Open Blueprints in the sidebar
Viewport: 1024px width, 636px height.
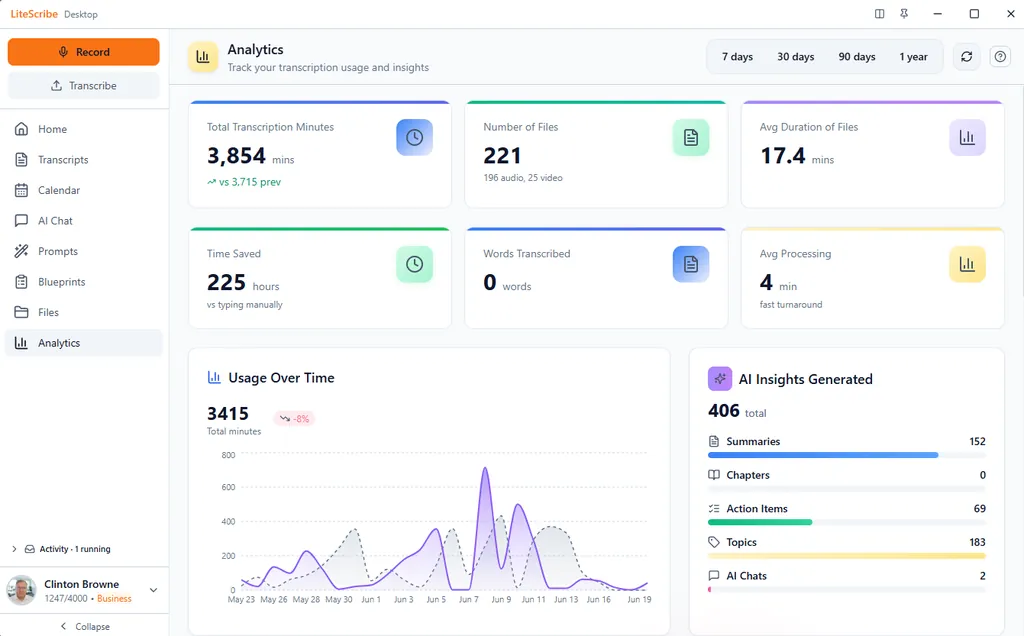pos(84,282)
